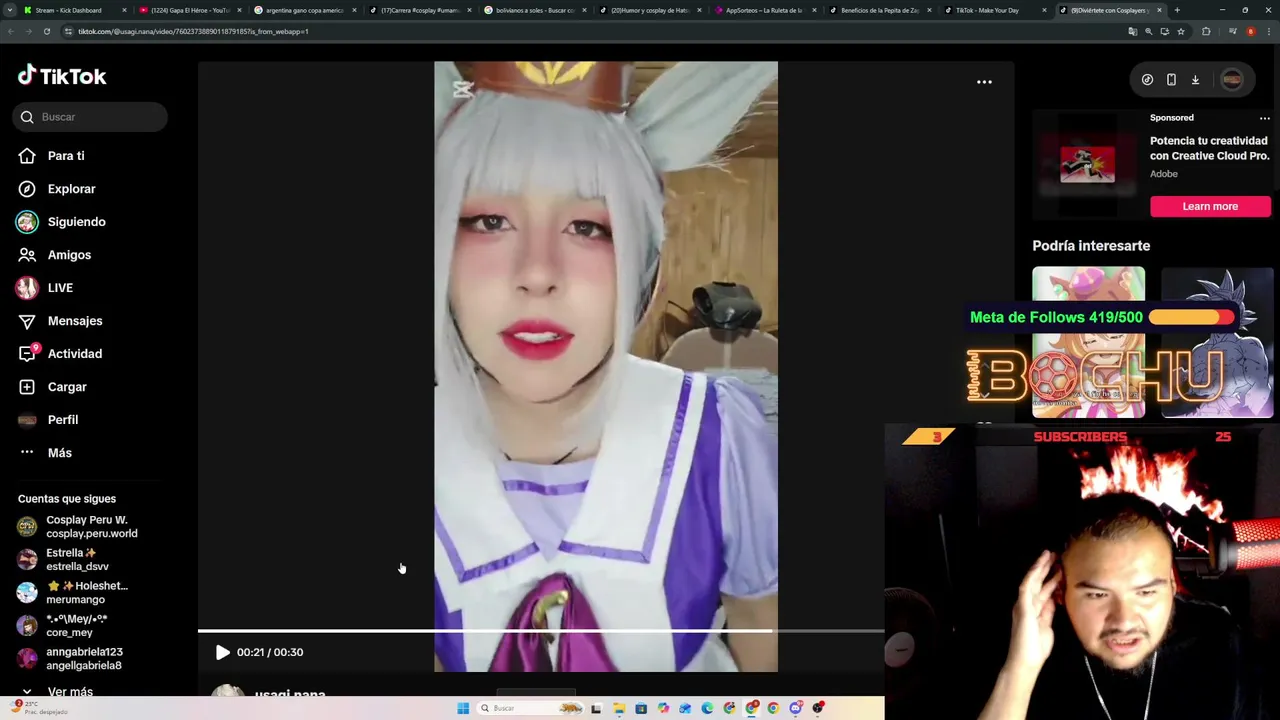Image resolution: width=1280 pixels, height=720 pixels.
Task: Open the download app arrow icon
Action: [x=1195, y=80]
